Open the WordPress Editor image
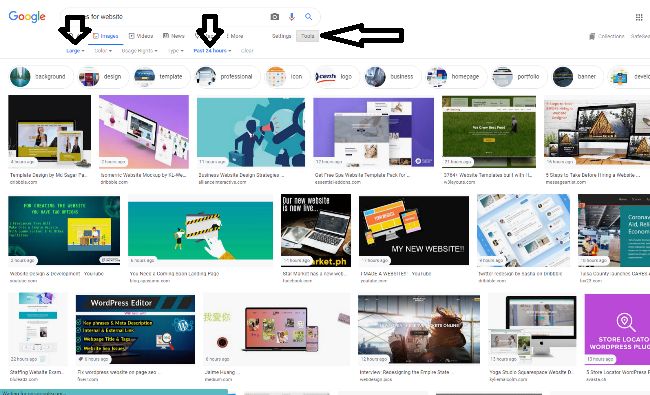The image size is (650, 395). click(x=135, y=329)
